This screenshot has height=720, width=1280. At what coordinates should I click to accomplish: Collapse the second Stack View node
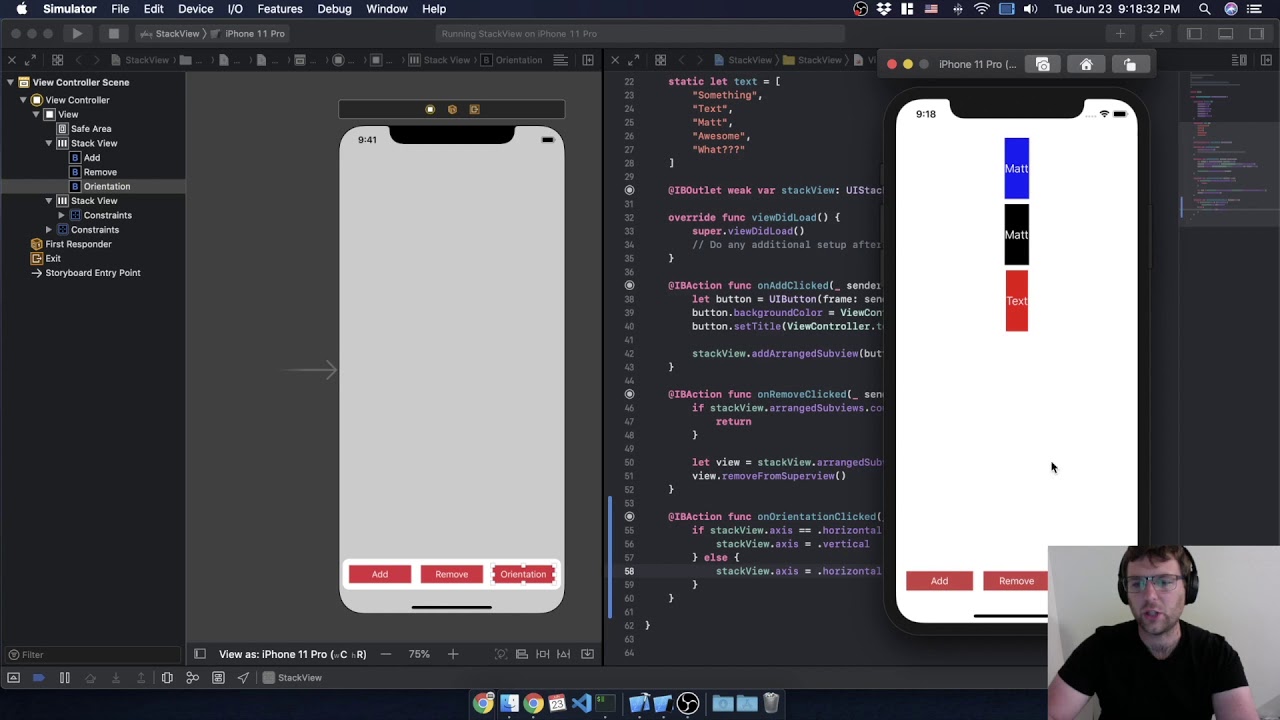coord(48,201)
